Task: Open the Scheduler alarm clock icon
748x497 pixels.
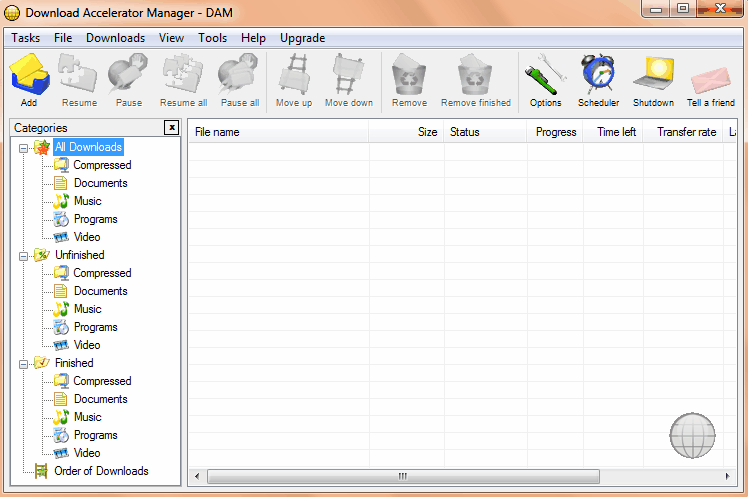Action: [x=598, y=74]
